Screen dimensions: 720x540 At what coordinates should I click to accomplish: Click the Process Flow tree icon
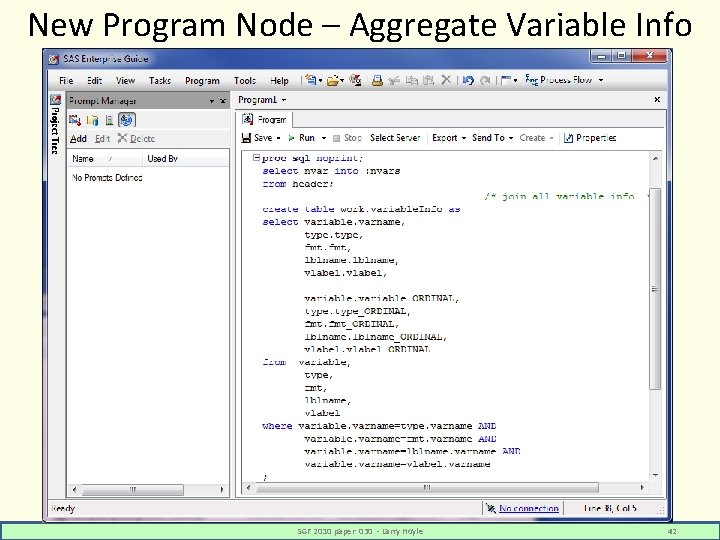[531, 80]
